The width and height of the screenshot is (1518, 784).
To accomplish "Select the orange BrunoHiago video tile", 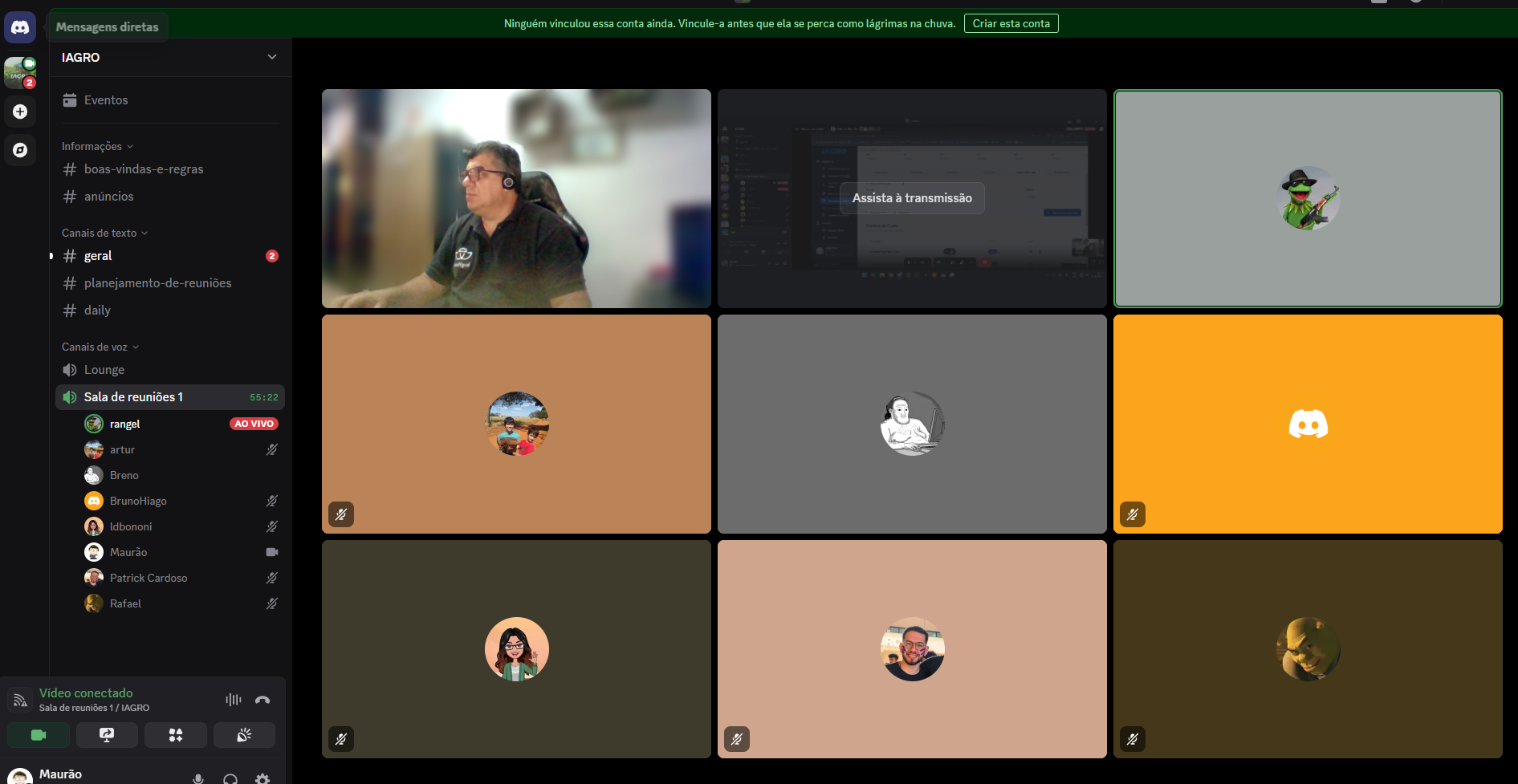I will tap(1308, 424).
